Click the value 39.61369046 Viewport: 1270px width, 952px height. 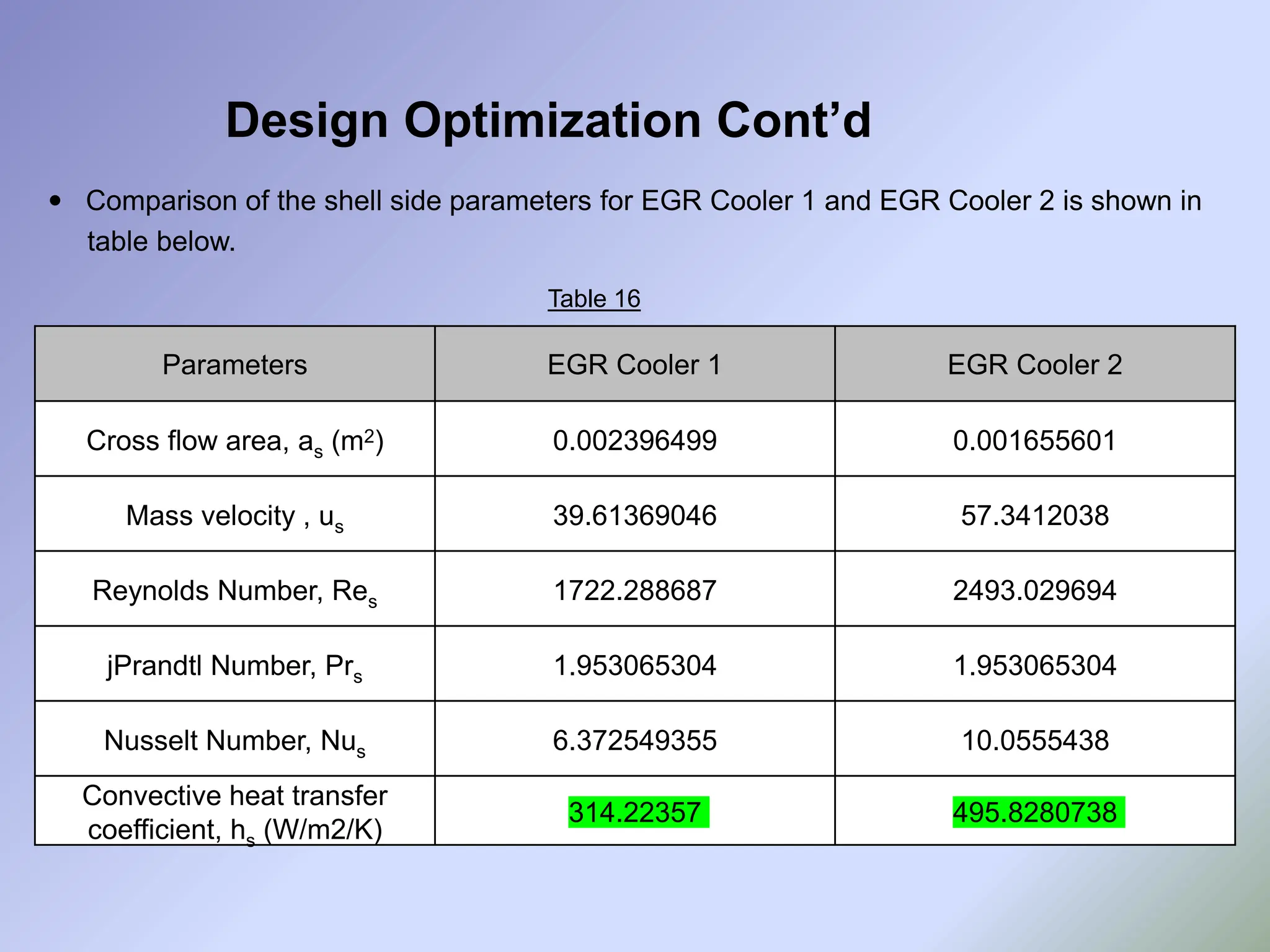(635, 516)
